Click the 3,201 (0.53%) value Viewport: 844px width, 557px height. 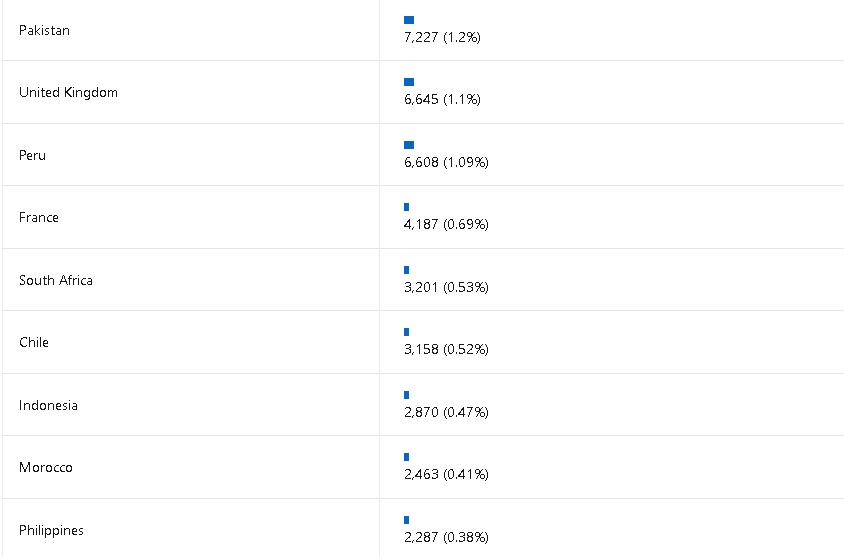[446, 287]
